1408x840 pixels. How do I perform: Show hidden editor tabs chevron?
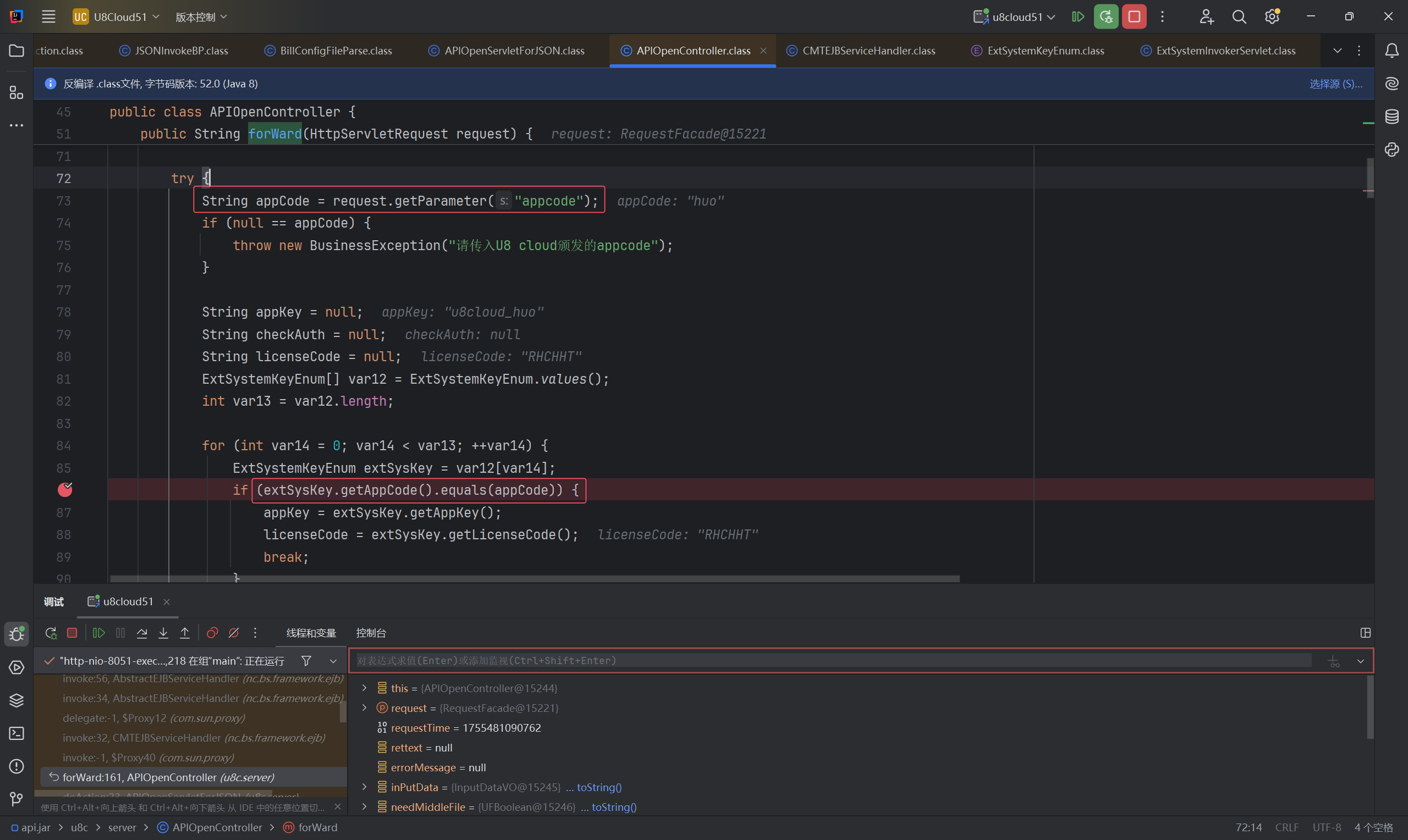[1337, 51]
